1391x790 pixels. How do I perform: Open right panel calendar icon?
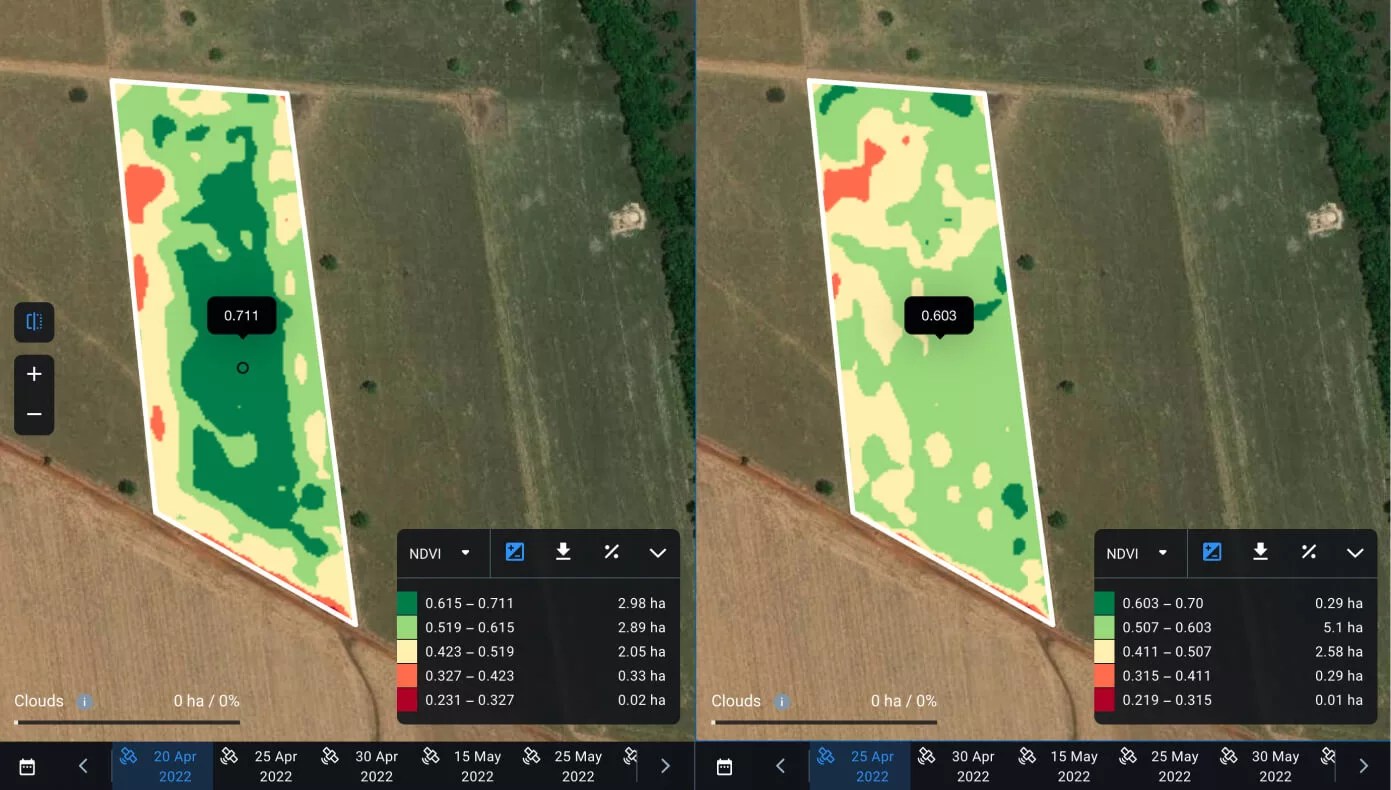pyautogui.click(x=725, y=767)
